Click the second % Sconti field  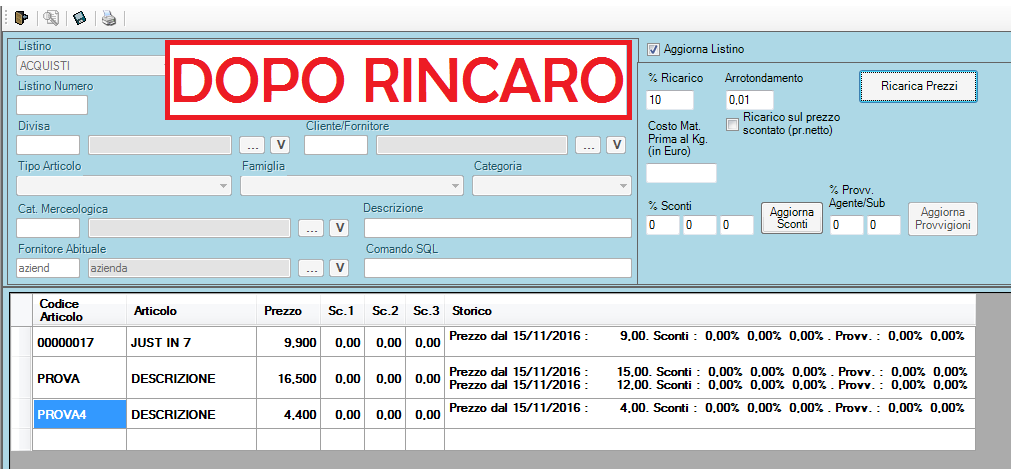(700, 225)
